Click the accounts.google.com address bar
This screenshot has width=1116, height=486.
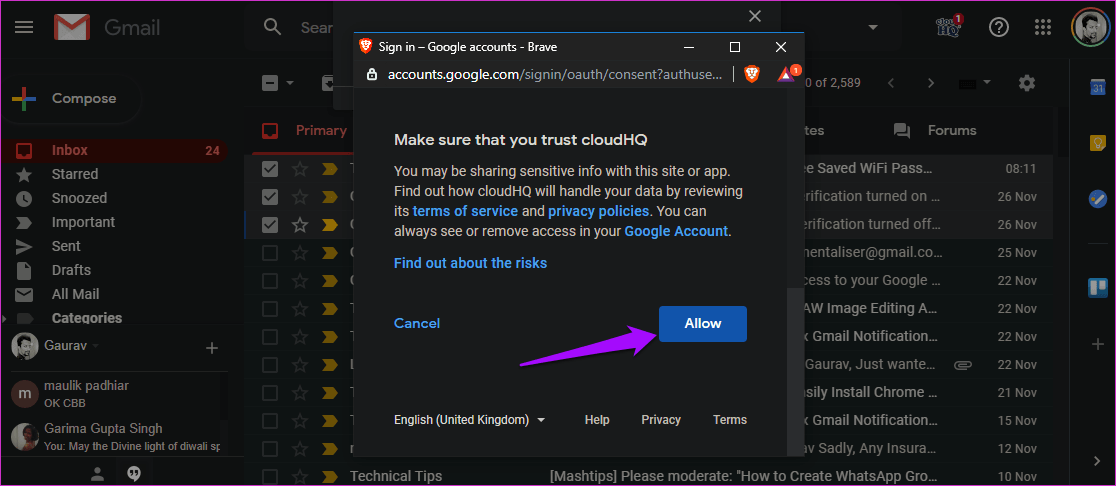click(x=555, y=74)
